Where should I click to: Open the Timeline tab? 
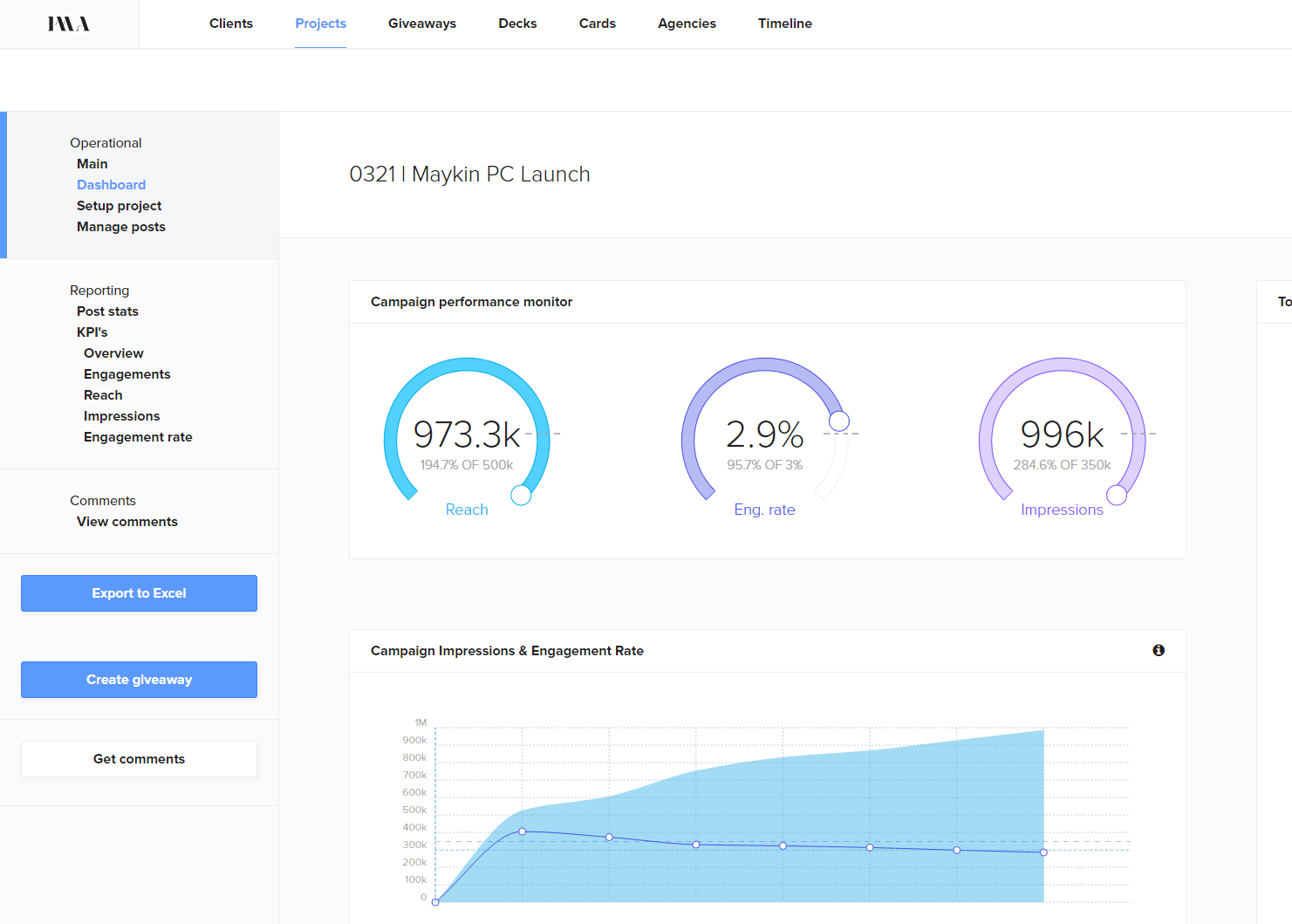pyautogui.click(x=785, y=24)
